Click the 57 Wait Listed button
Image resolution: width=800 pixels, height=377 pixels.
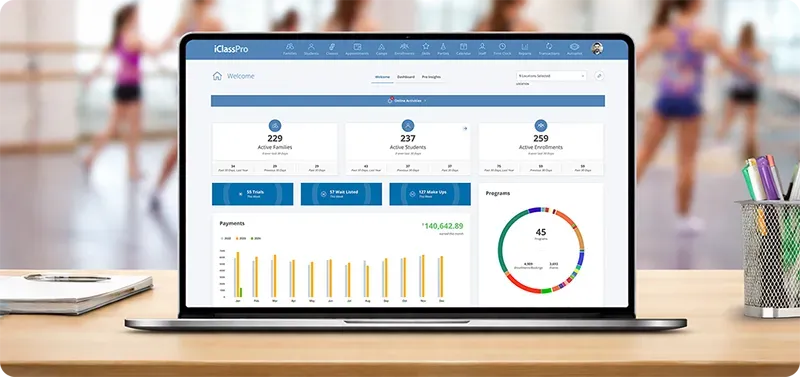coord(341,194)
